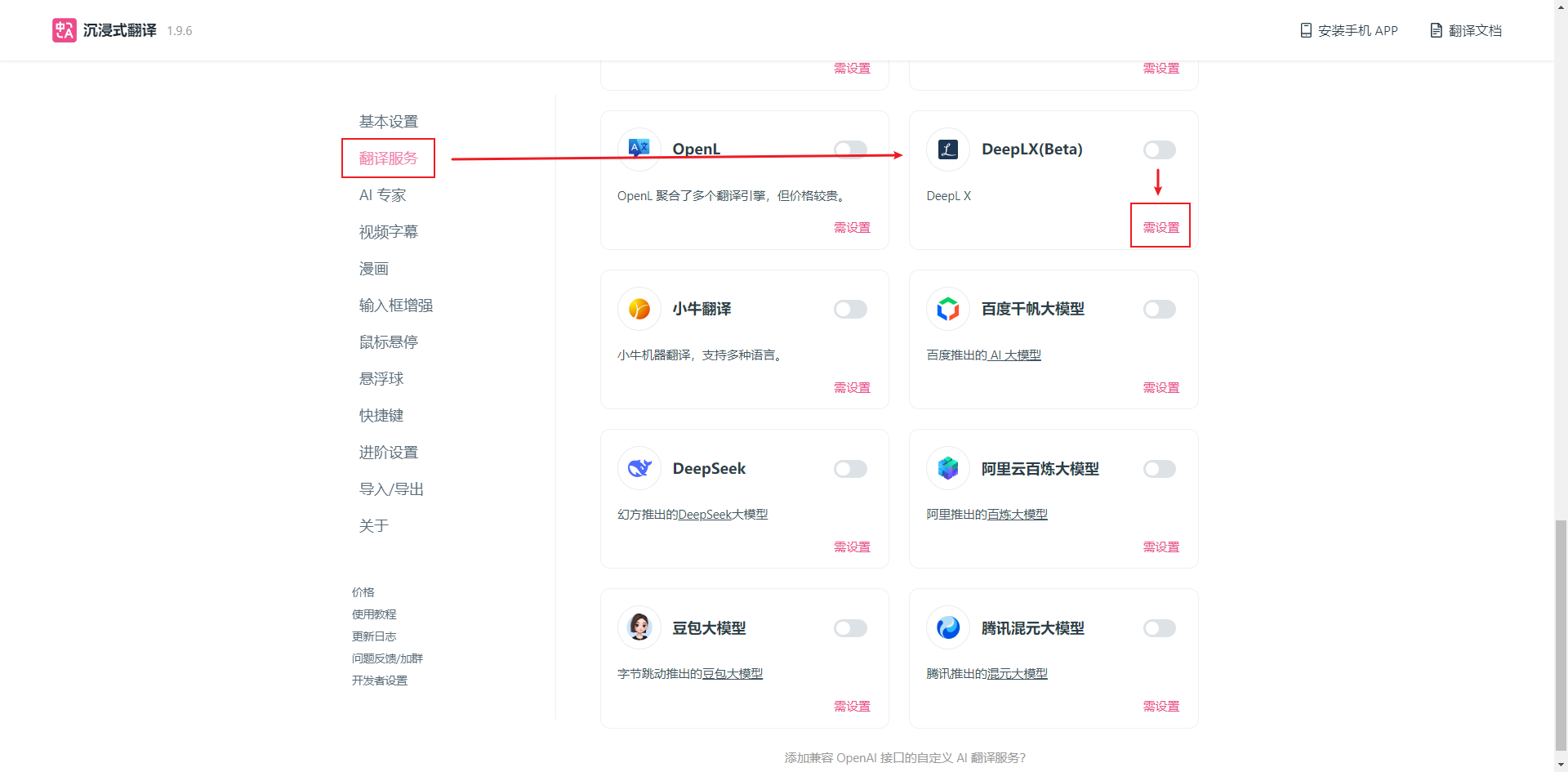Screen dimensions: 1568x772
Task: Open the AI 专家 sidebar section
Action: click(382, 195)
